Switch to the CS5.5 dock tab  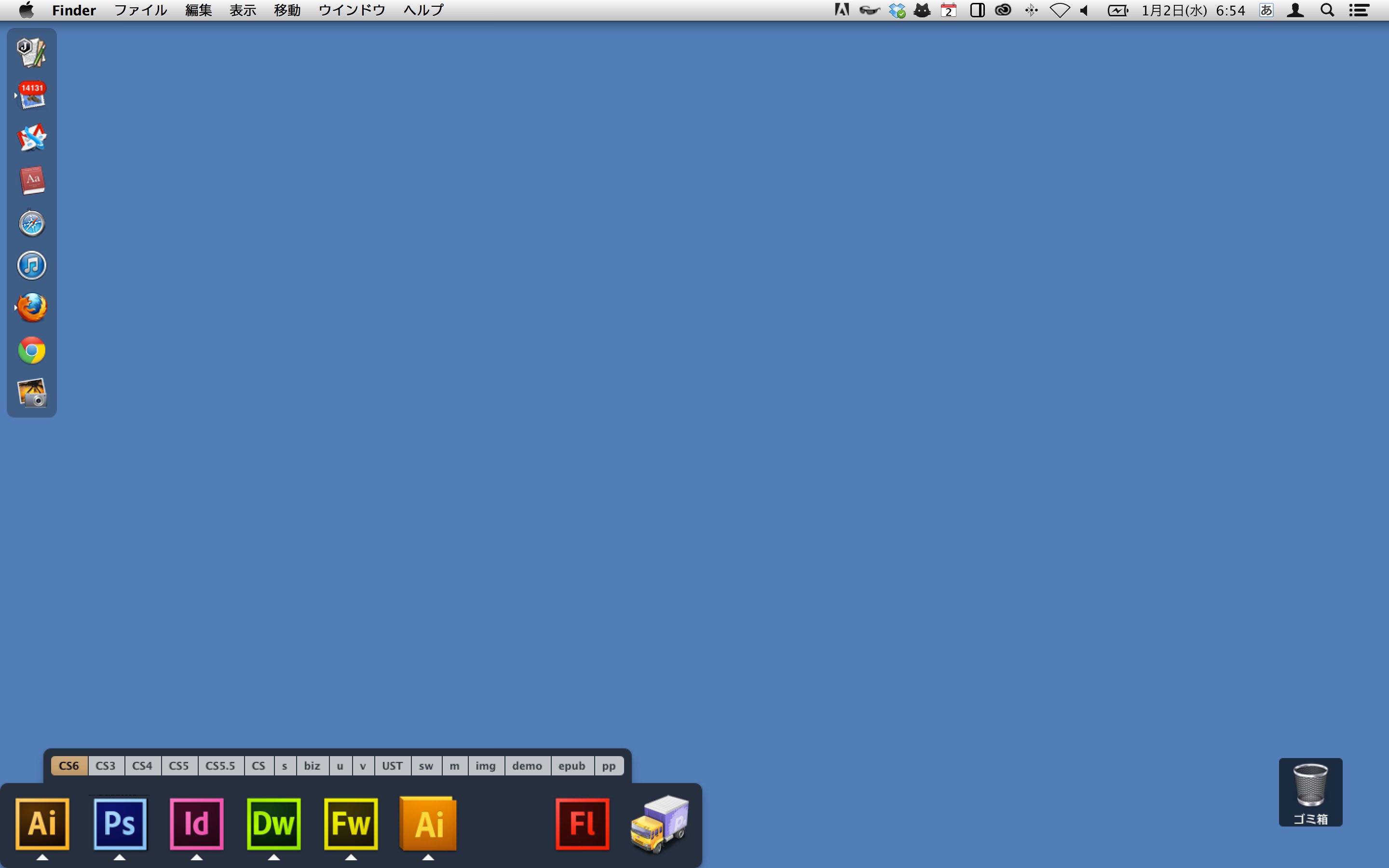pyautogui.click(x=220, y=766)
